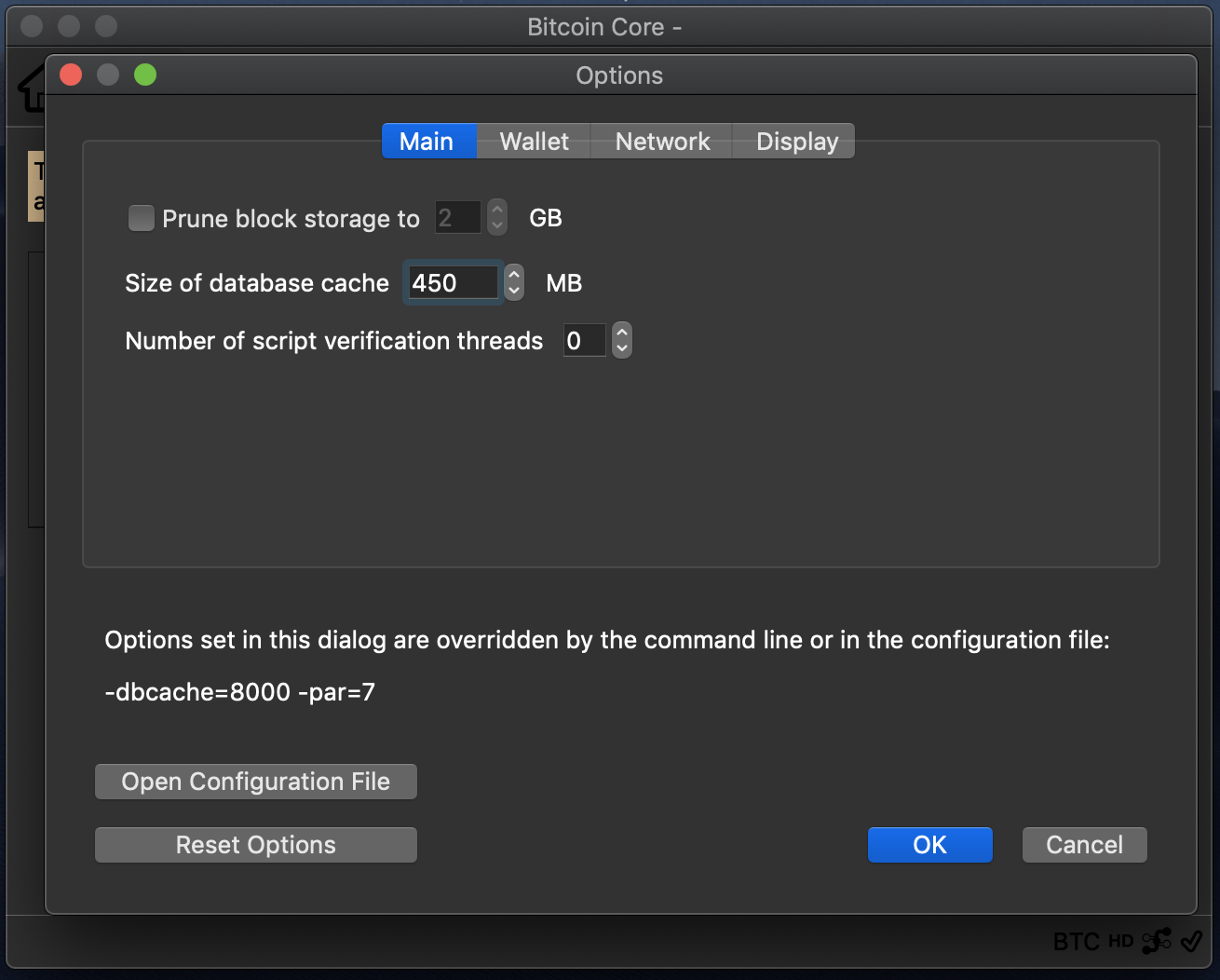Enable Prune block storage checkbox
Viewport: 1220px width, 980px height.
pyautogui.click(x=142, y=218)
